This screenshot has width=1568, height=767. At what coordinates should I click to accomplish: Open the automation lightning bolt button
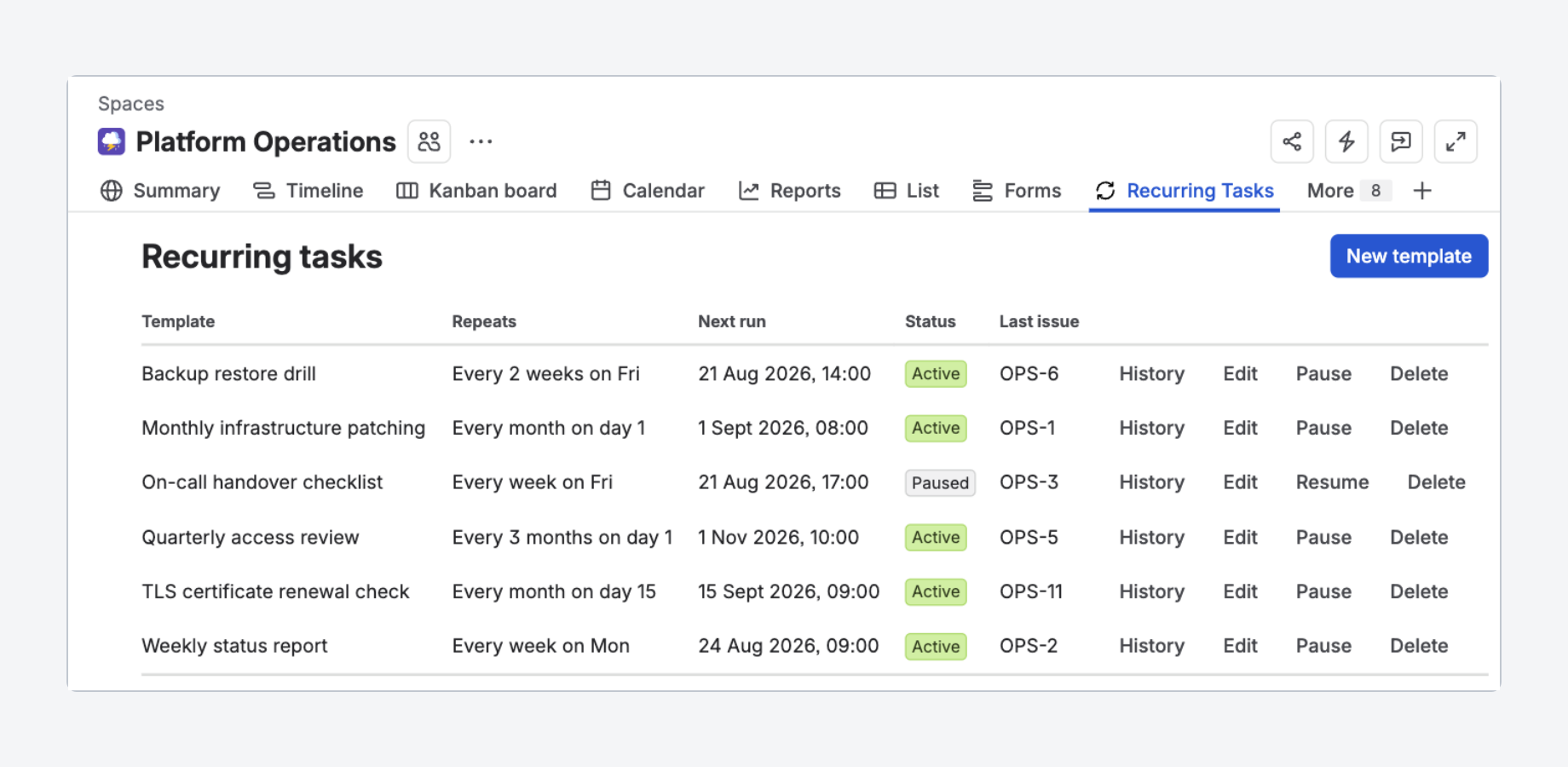(x=1346, y=141)
